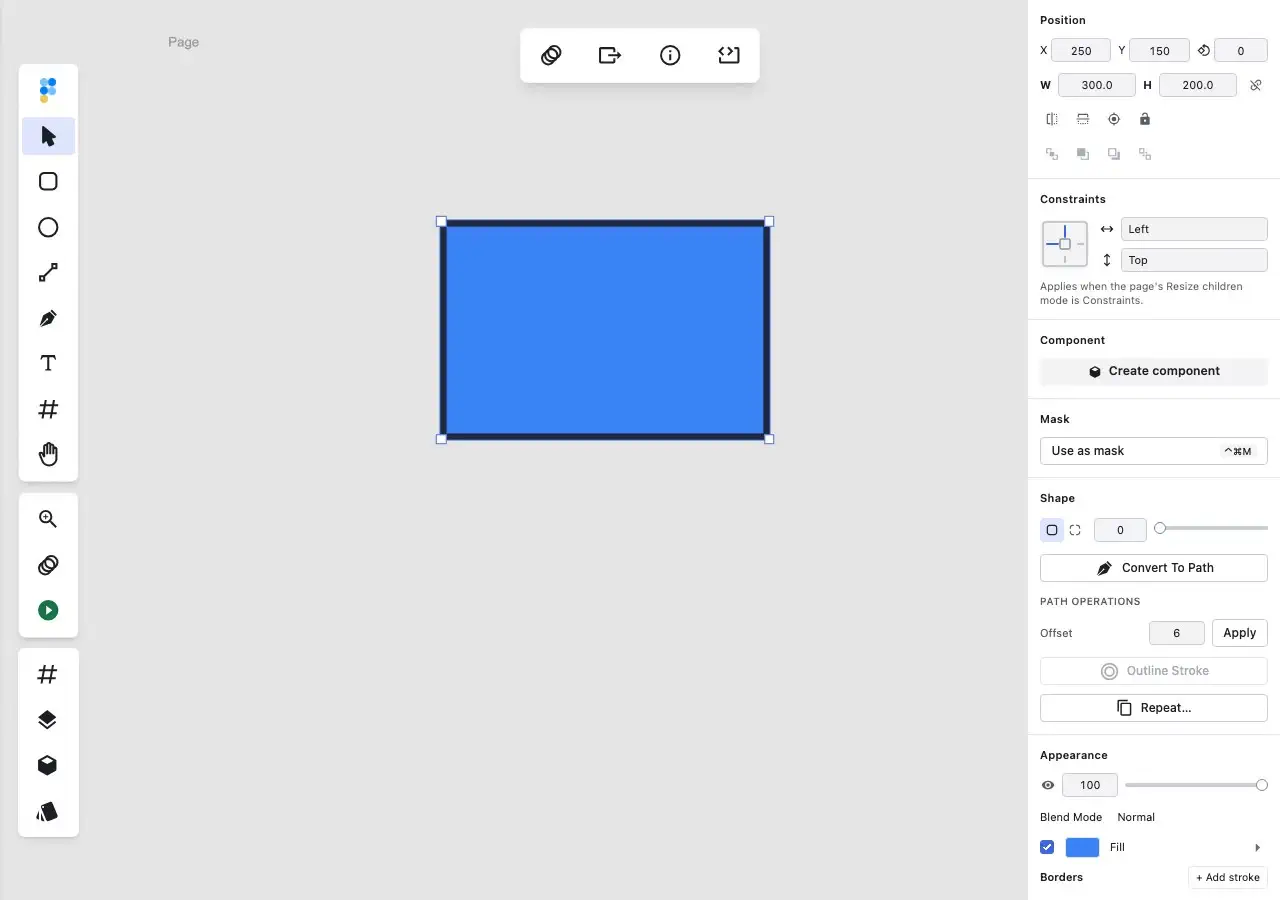This screenshot has height=900, width=1280.
Task: Open the info icon in top toolbar
Action: pos(670,55)
